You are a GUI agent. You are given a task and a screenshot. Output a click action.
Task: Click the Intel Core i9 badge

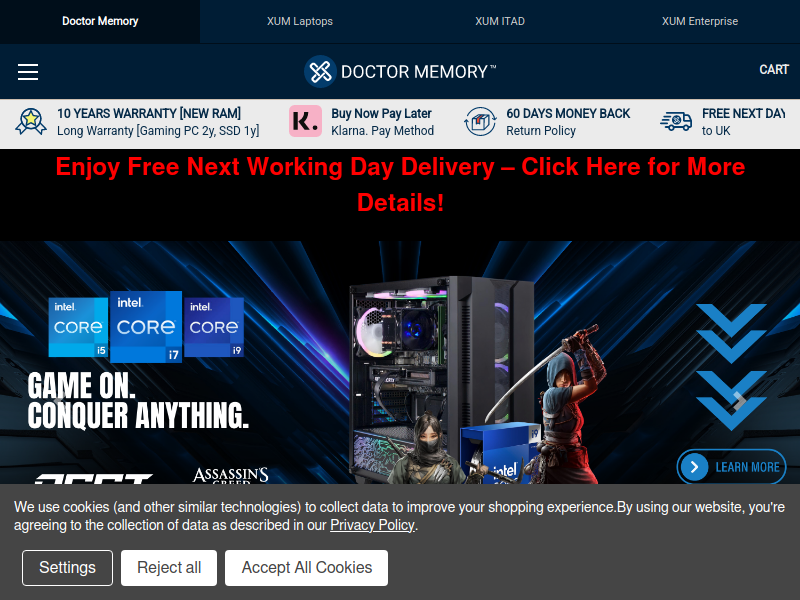(x=214, y=327)
